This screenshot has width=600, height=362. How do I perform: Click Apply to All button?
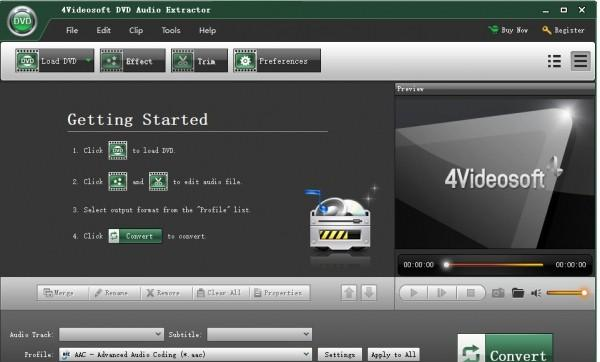click(x=393, y=354)
